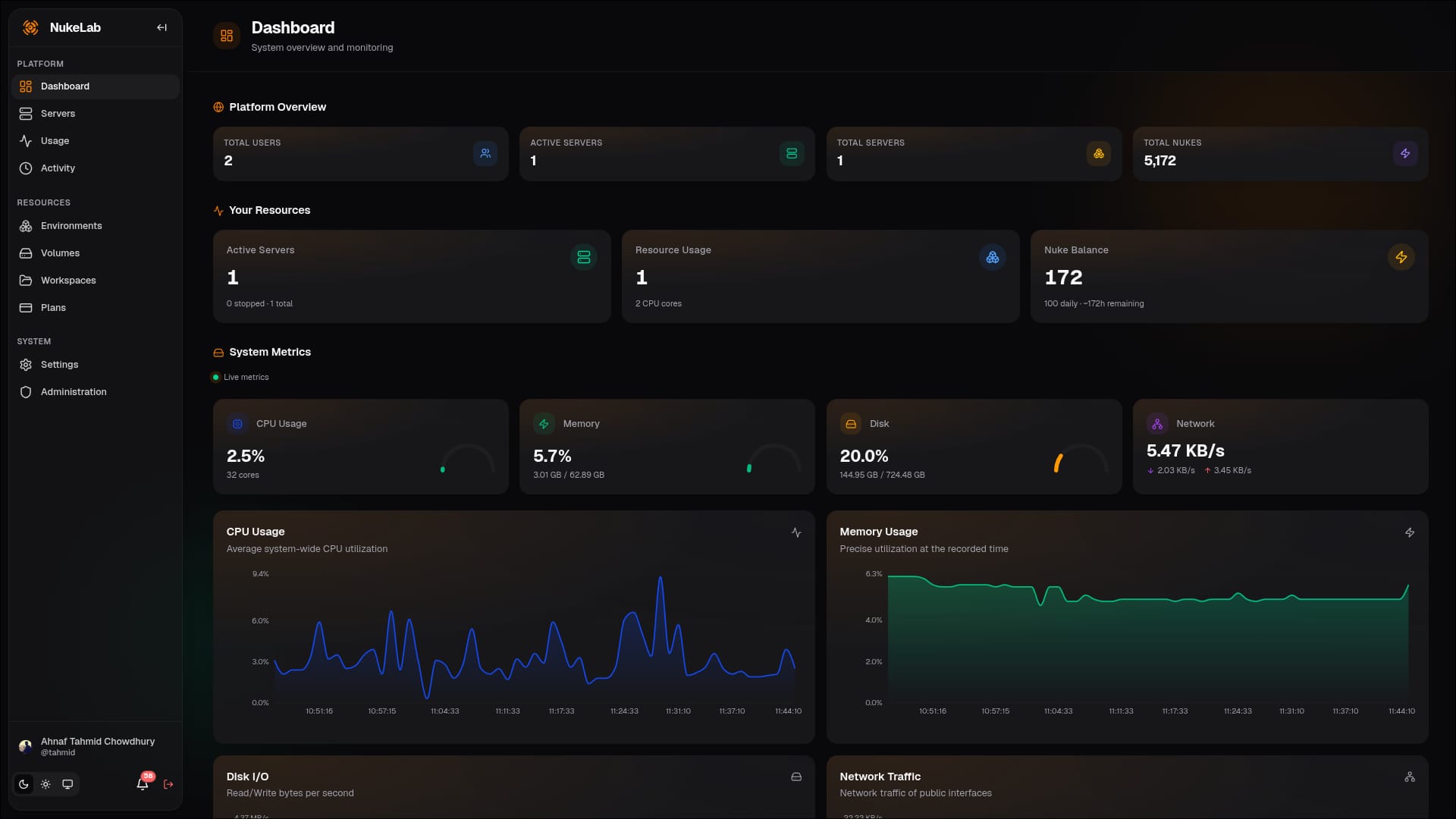1456x819 pixels.
Task: Click the Platform Overview globe icon
Action: (218, 107)
